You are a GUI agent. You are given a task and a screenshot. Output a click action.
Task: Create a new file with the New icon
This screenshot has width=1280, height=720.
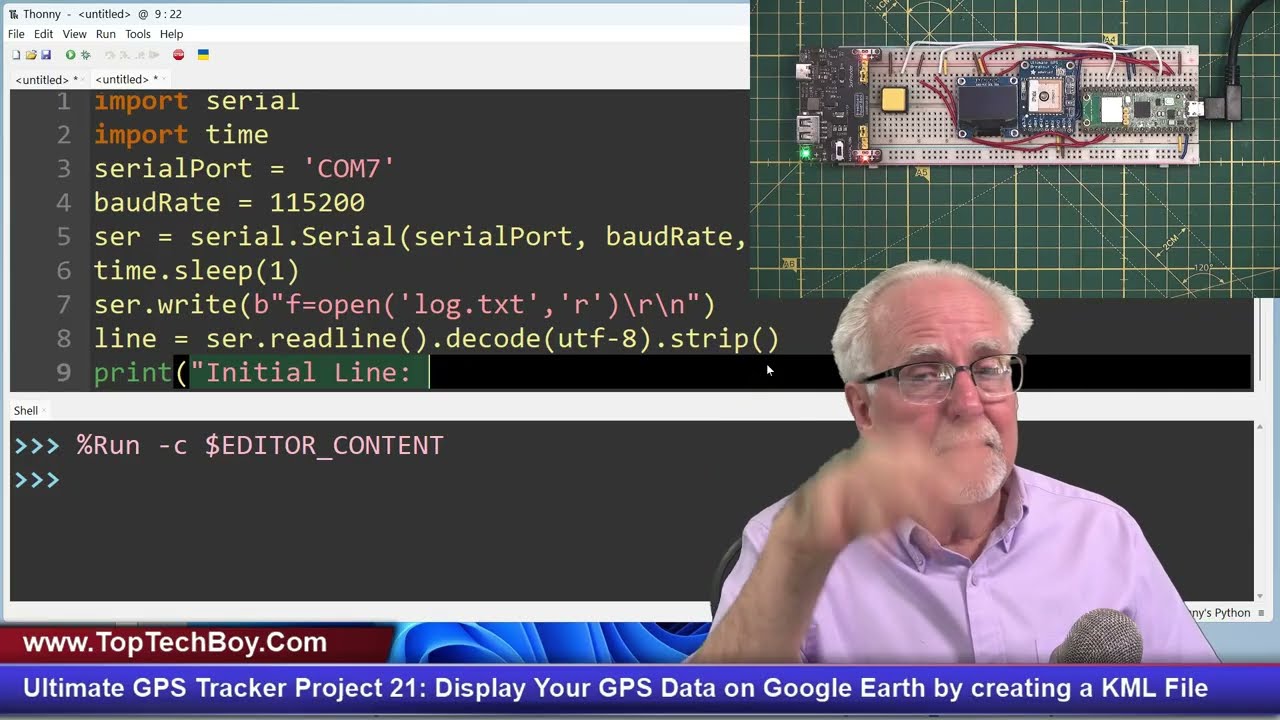coord(16,55)
